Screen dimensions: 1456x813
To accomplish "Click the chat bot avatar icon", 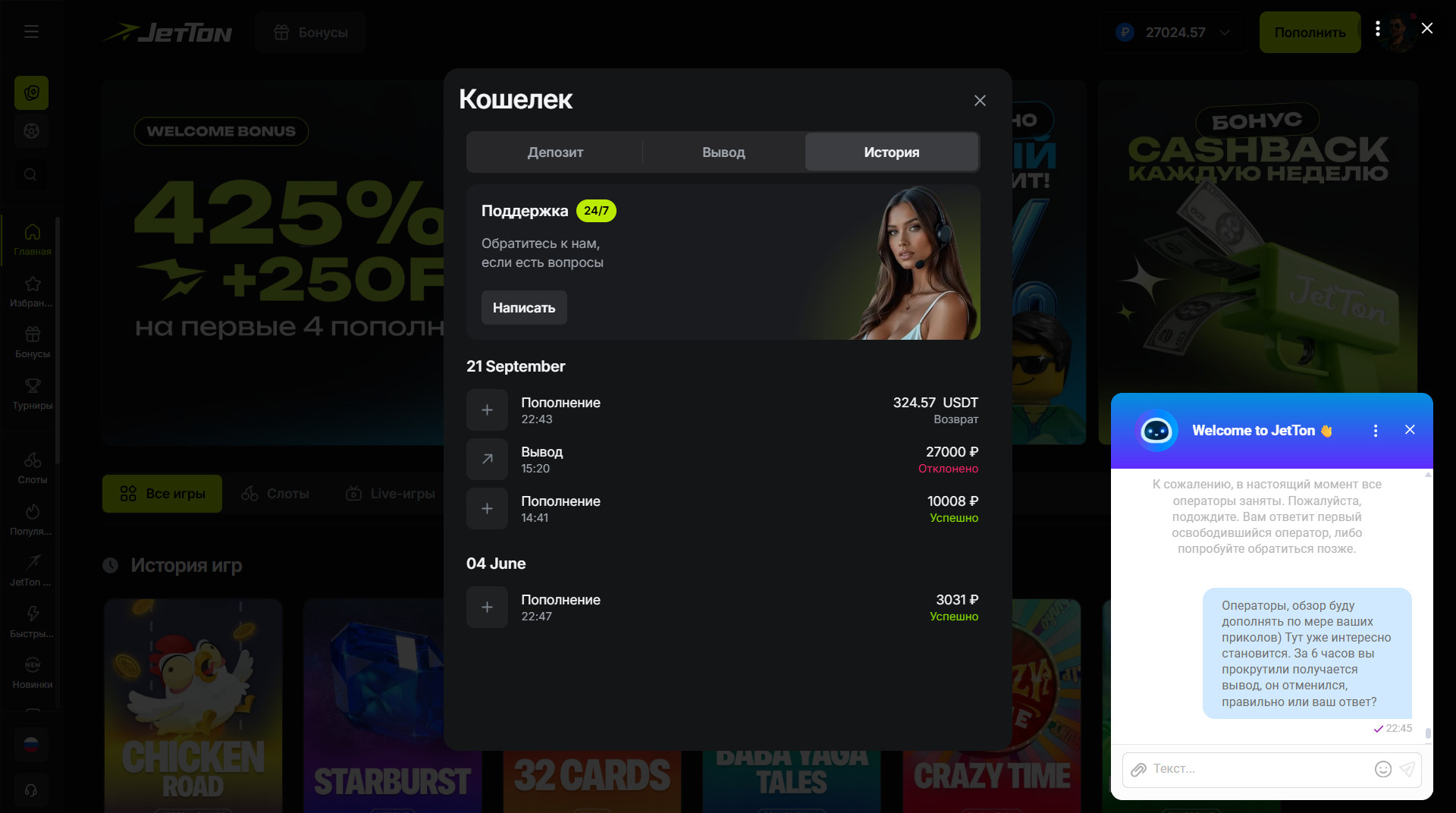I will [1156, 431].
